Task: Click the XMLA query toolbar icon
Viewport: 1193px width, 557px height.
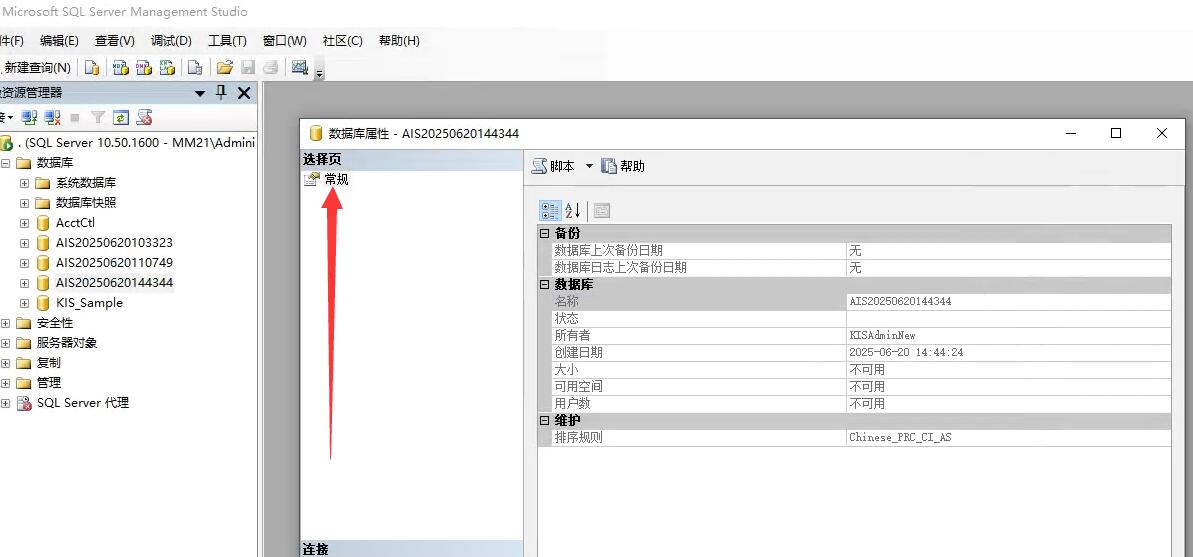Action: pyautogui.click(x=167, y=68)
